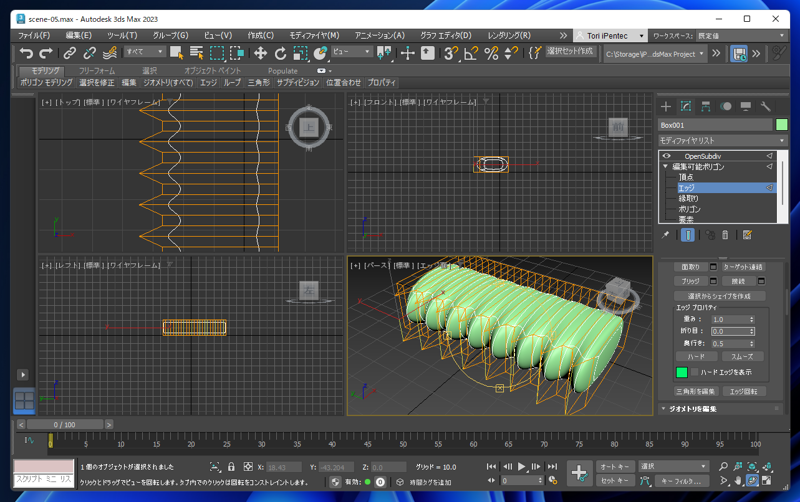This screenshot has width=800, height=502.
Task: Click the Target Weld button
Action: click(x=742, y=267)
